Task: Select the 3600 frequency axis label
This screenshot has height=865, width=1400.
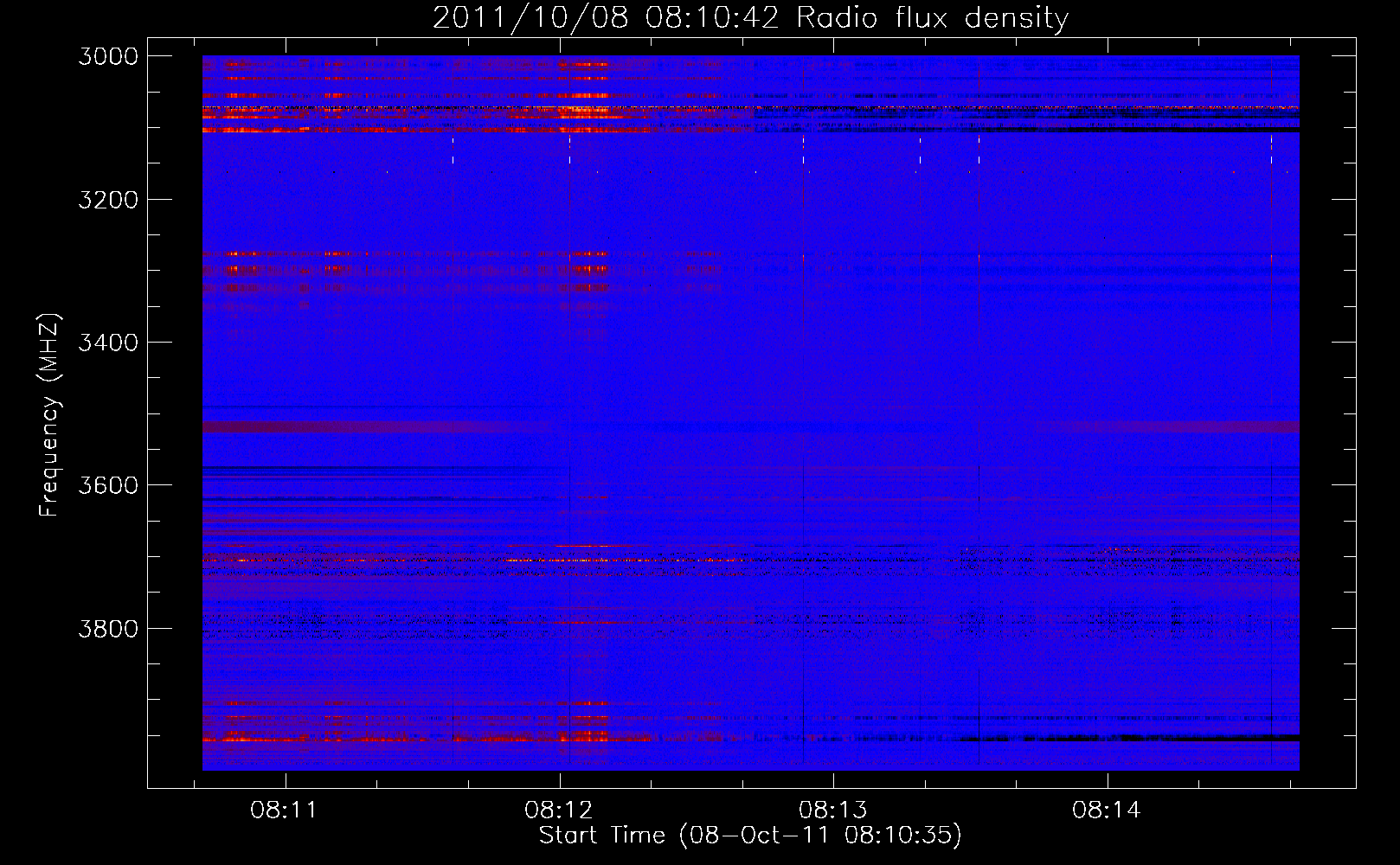Action: (108, 485)
